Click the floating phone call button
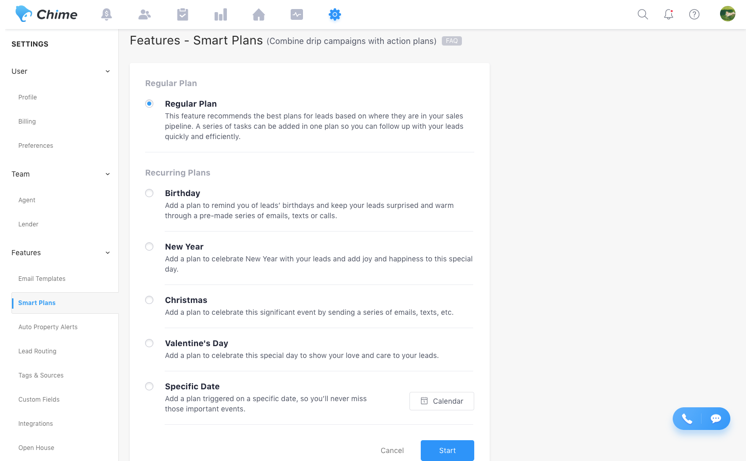750x466 pixels. (x=687, y=419)
